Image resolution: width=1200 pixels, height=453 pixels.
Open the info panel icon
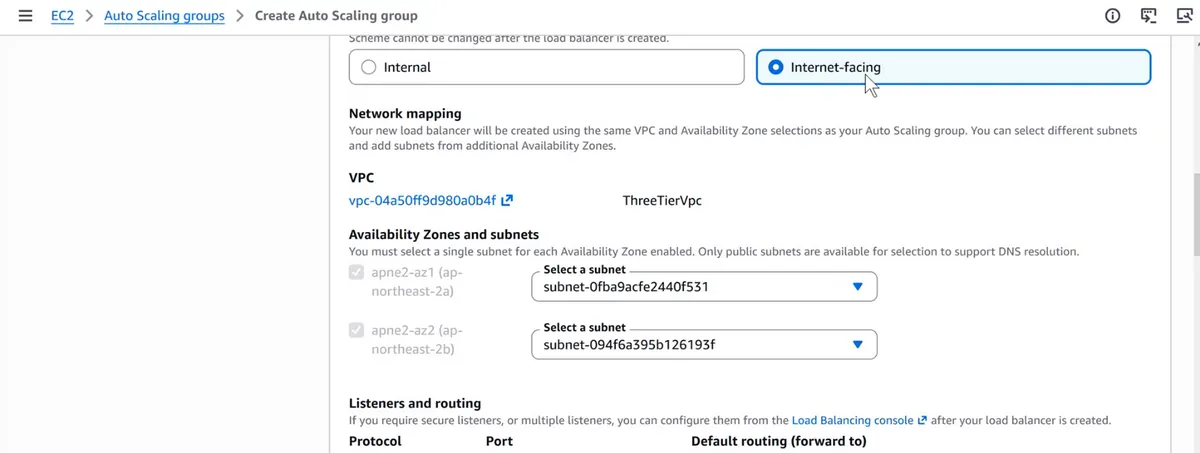(1112, 16)
